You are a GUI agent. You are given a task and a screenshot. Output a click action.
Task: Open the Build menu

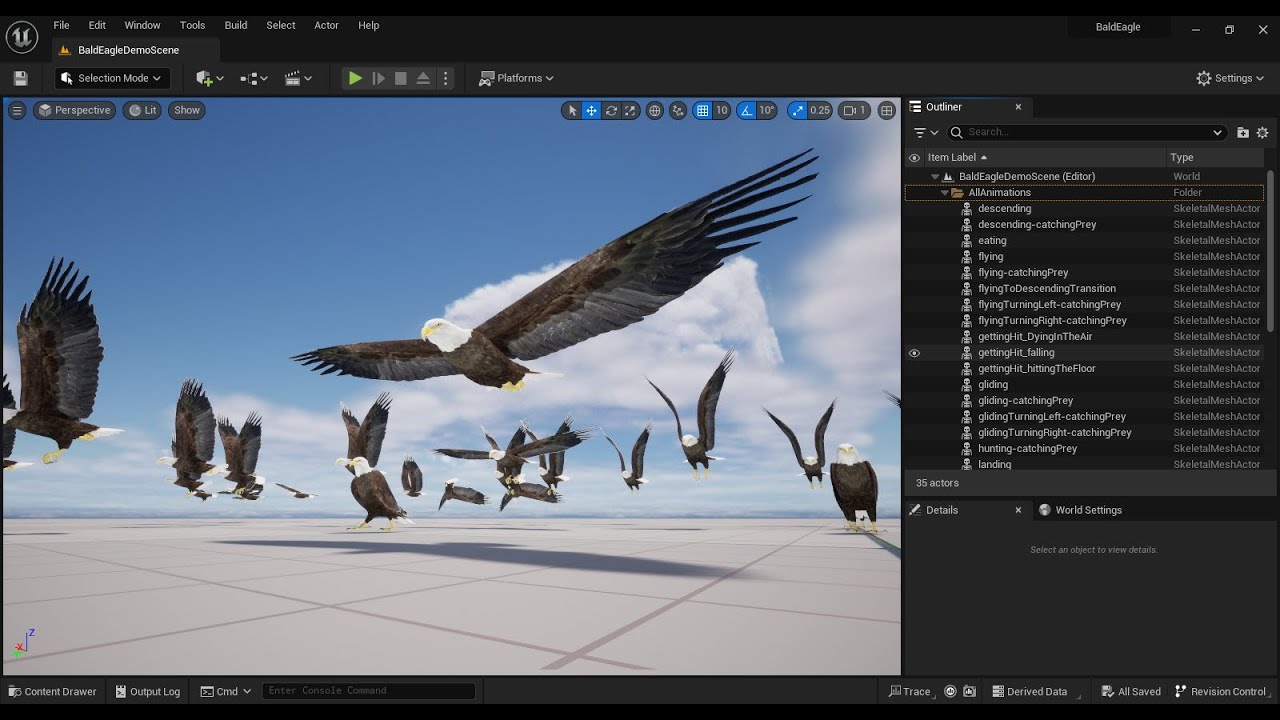[x=236, y=25]
